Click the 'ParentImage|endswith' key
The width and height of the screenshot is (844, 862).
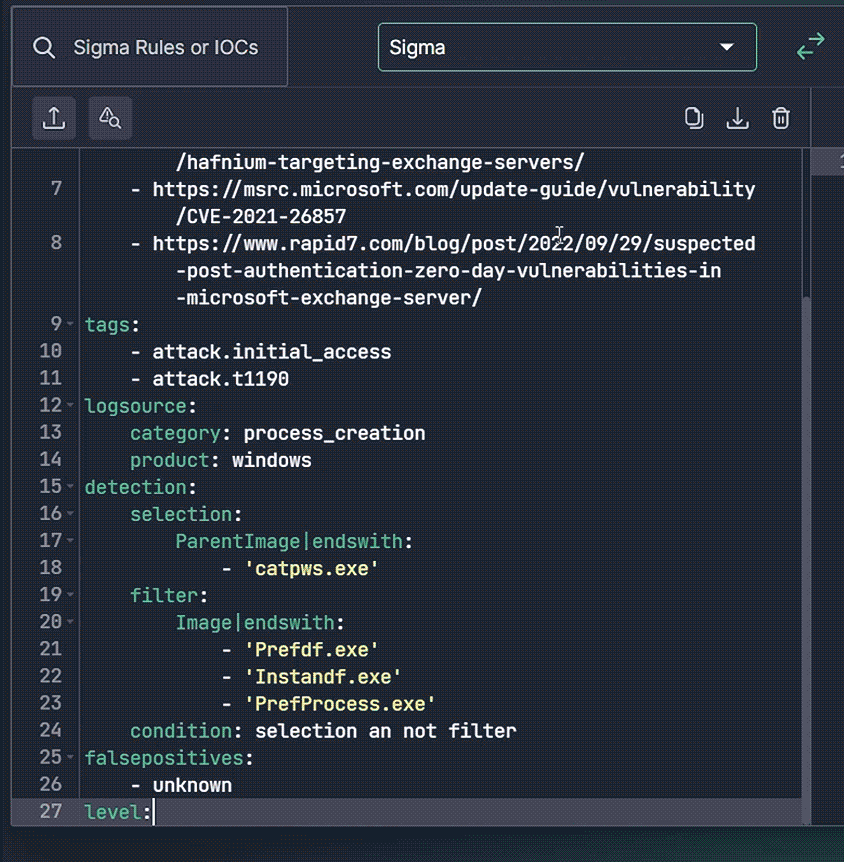(x=289, y=541)
